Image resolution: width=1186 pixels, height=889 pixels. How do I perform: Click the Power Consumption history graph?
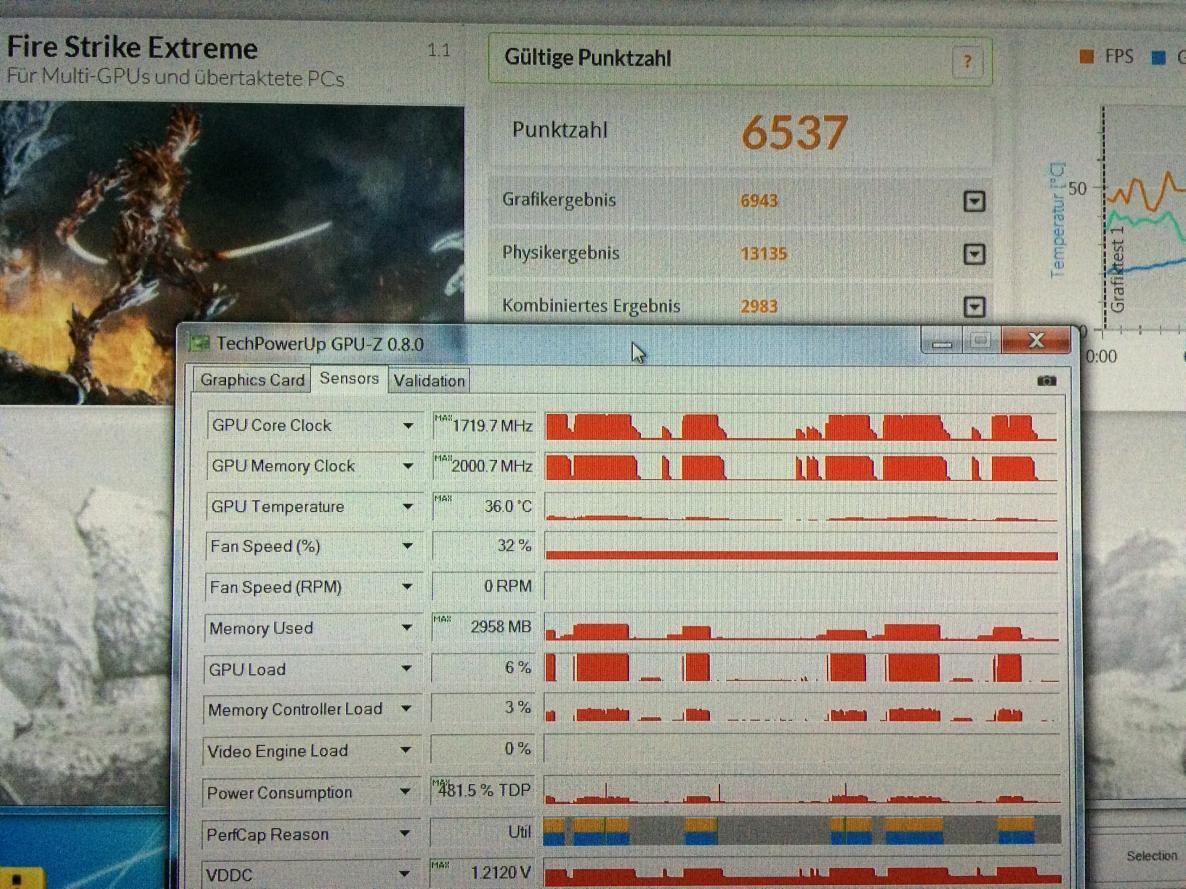click(802, 790)
